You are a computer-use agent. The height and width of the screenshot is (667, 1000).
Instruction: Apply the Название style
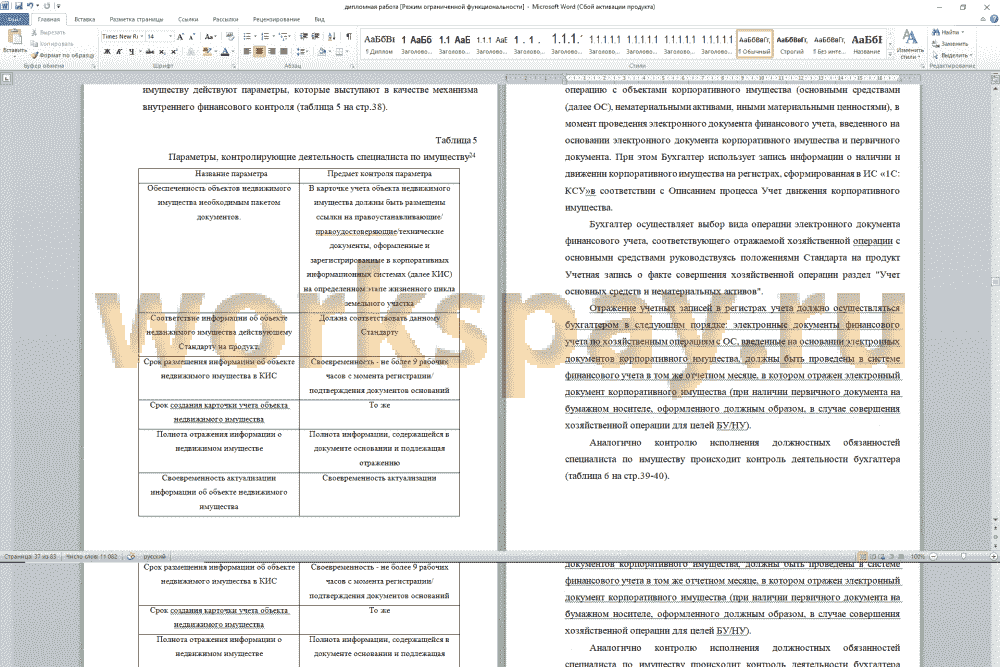point(867,44)
